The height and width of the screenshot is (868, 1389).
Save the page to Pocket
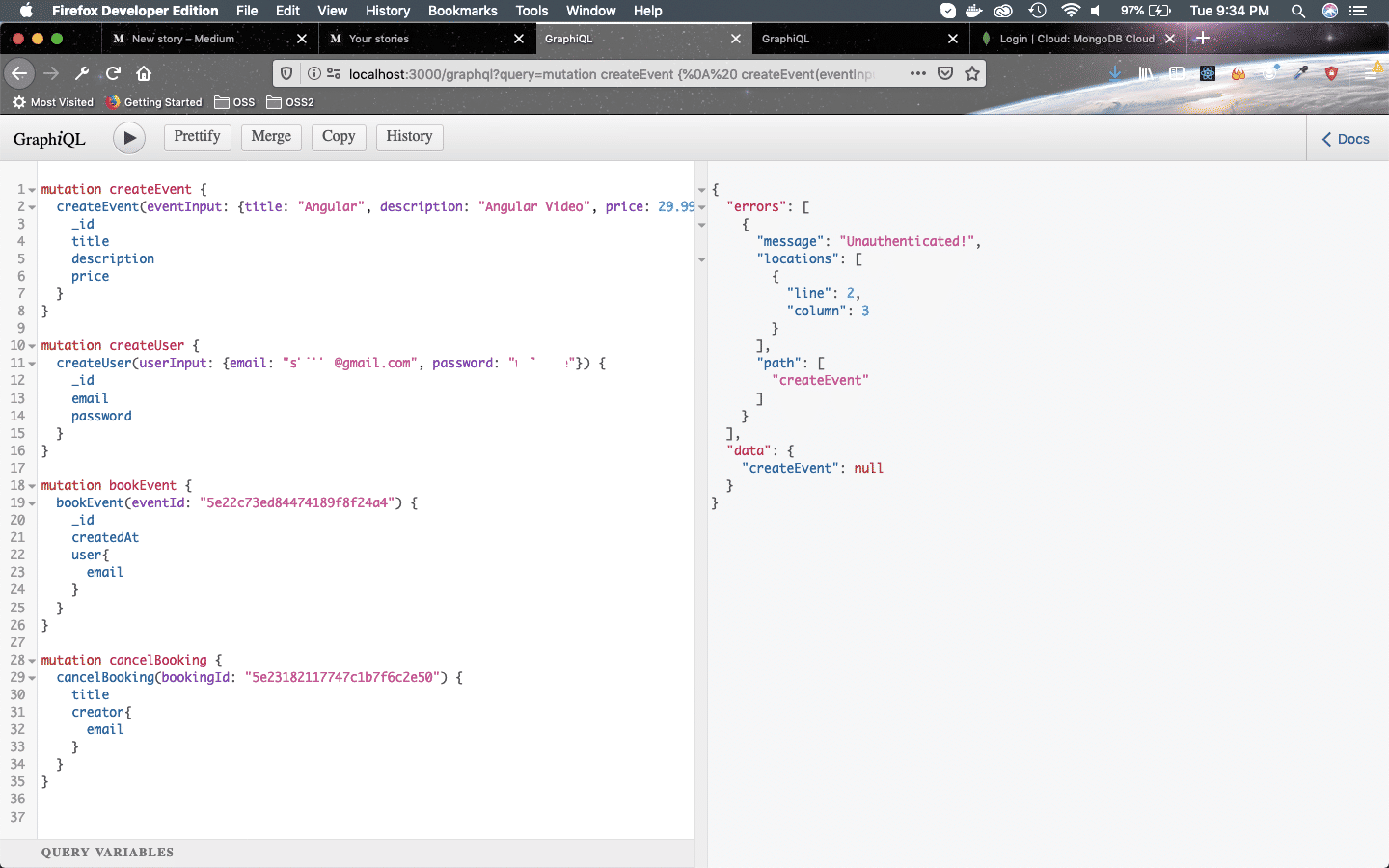click(945, 73)
